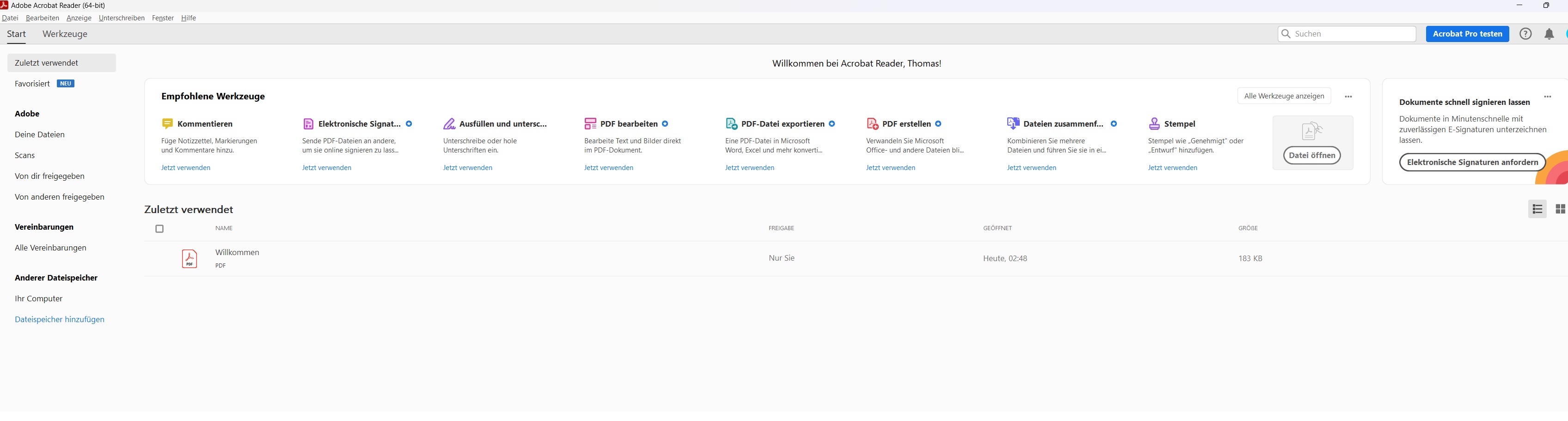Screen dimensions: 1568x421
Task: Click the FREIGABE column header
Action: click(x=781, y=229)
